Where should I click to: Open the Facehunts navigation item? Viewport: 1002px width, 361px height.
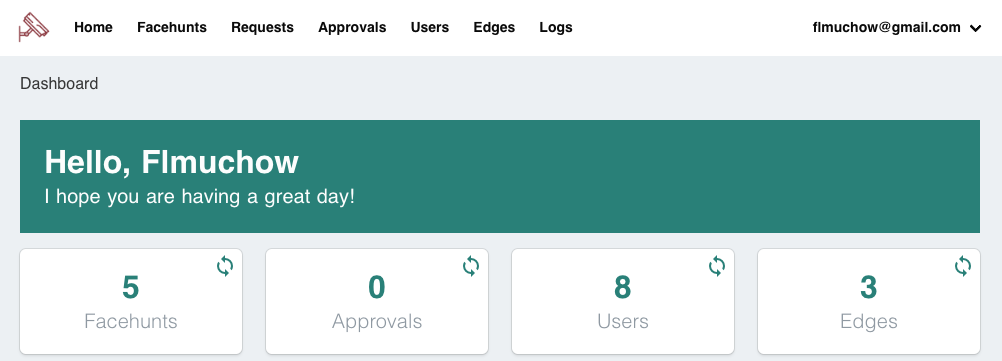tap(172, 27)
